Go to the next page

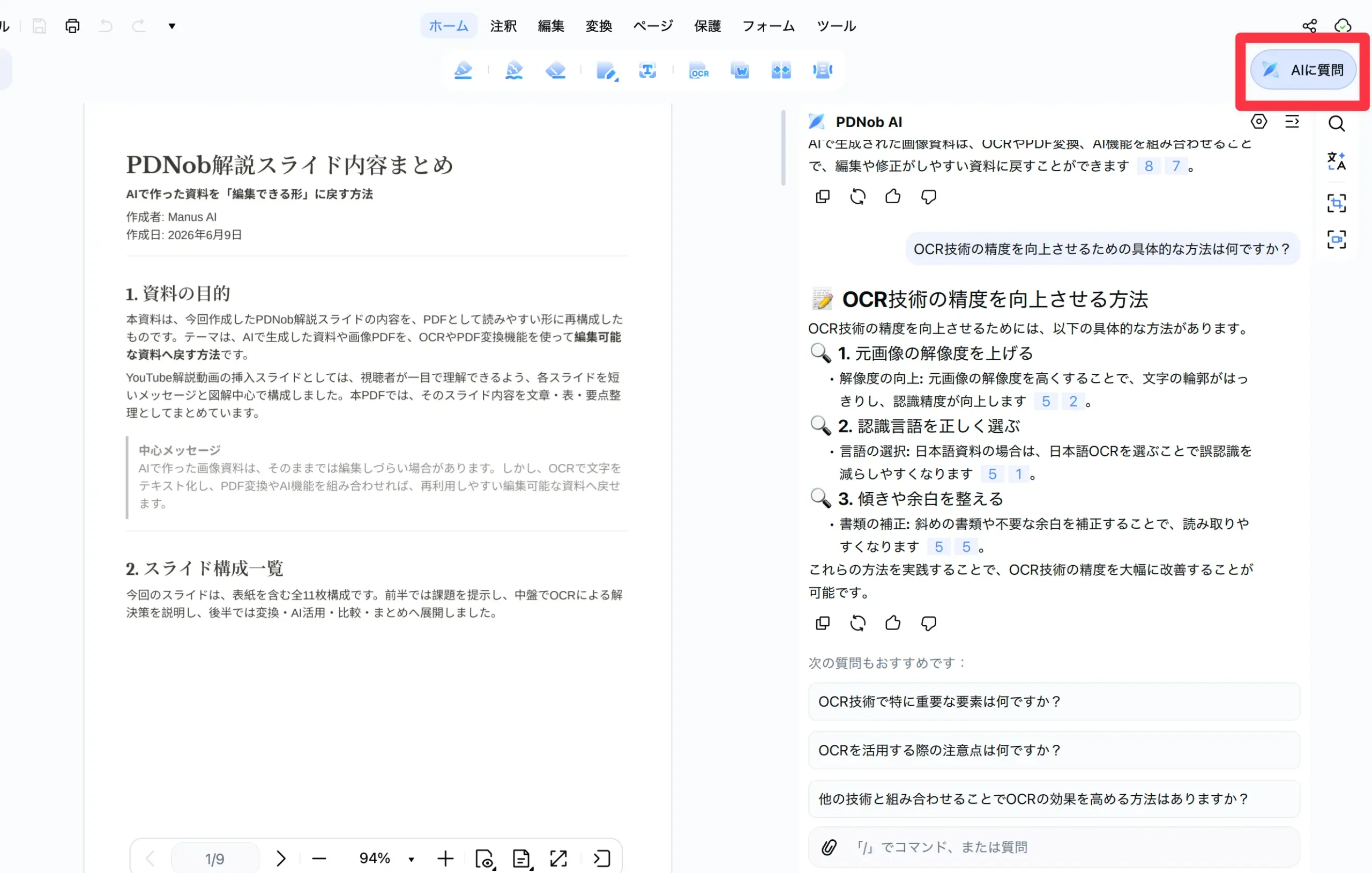280,858
